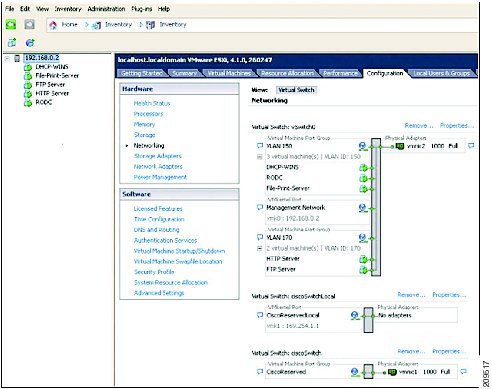Open Properties link for vSwitch0
The image size is (492, 389).
click(x=457, y=126)
